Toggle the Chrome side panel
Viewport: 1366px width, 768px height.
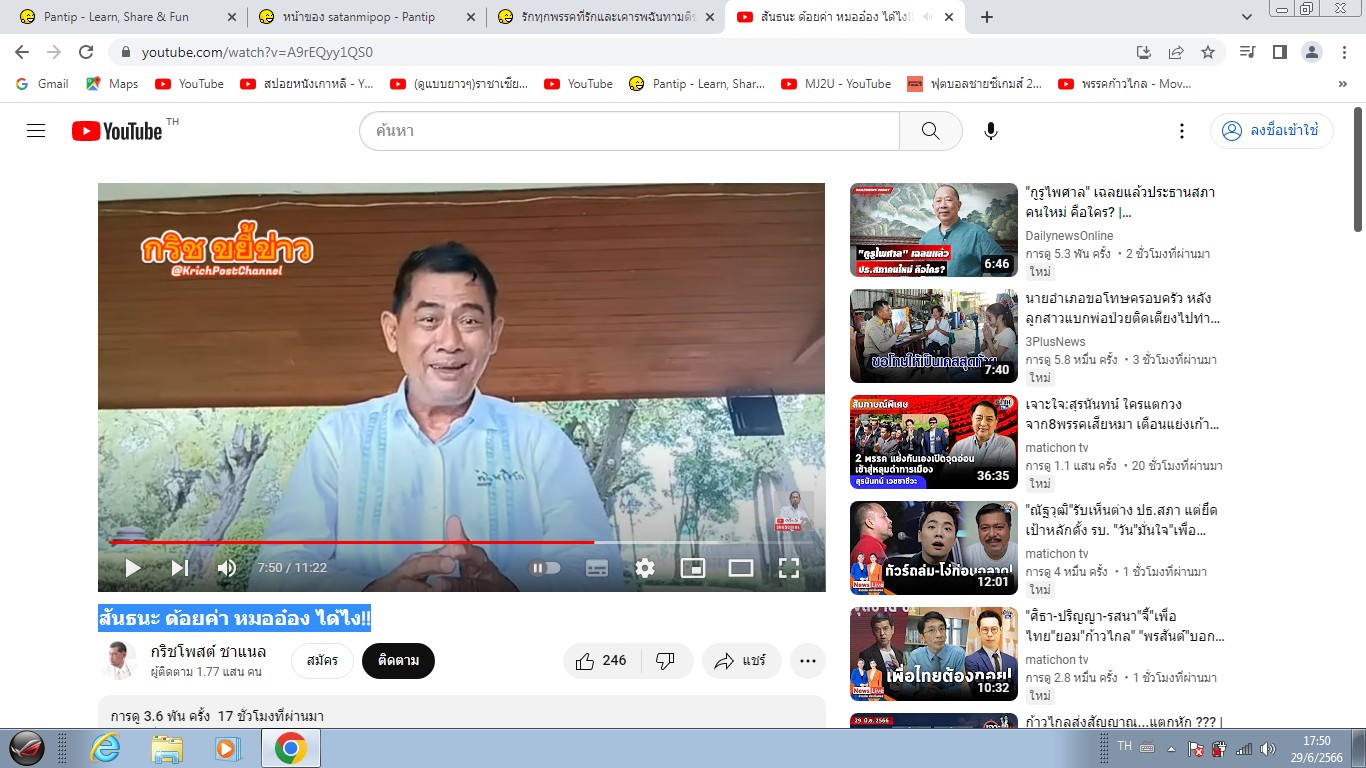tap(1279, 52)
